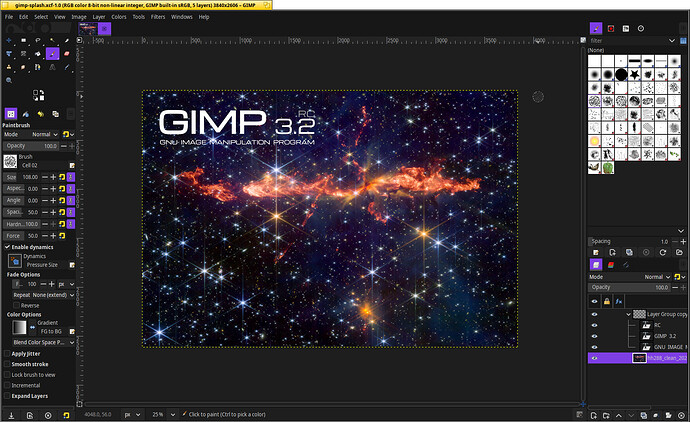Toggle link-to-brush for Spacing
Viewport: 690px width, 422px height.
[71, 212]
